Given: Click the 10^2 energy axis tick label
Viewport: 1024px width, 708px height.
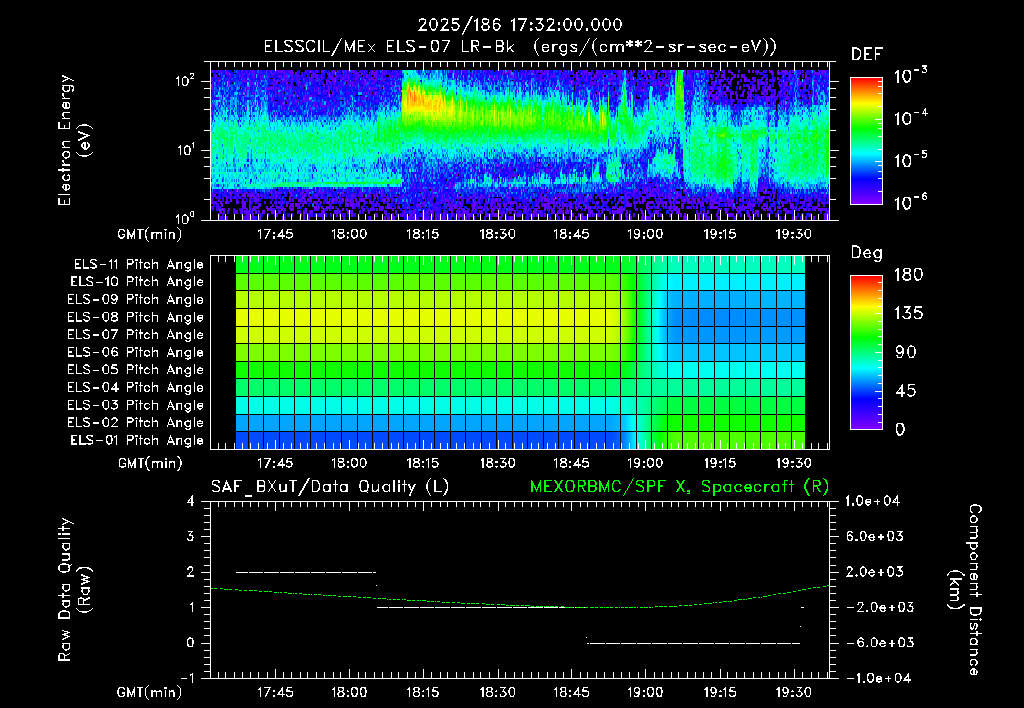Looking at the screenshot, I should pos(185,81).
